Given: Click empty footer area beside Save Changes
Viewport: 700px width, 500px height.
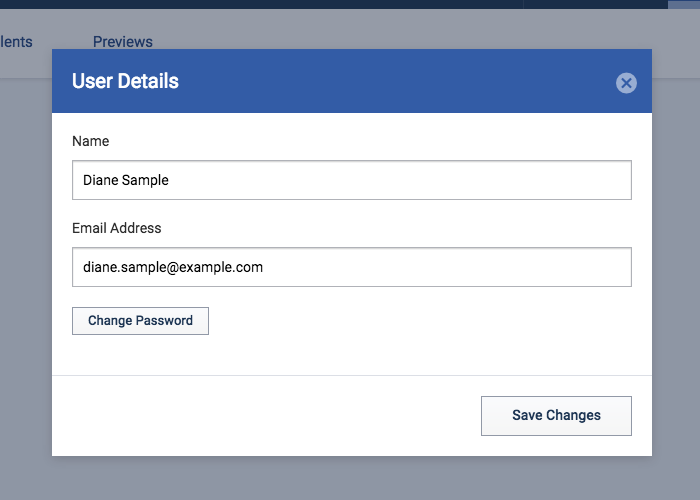Looking at the screenshot, I should click(x=266, y=416).
